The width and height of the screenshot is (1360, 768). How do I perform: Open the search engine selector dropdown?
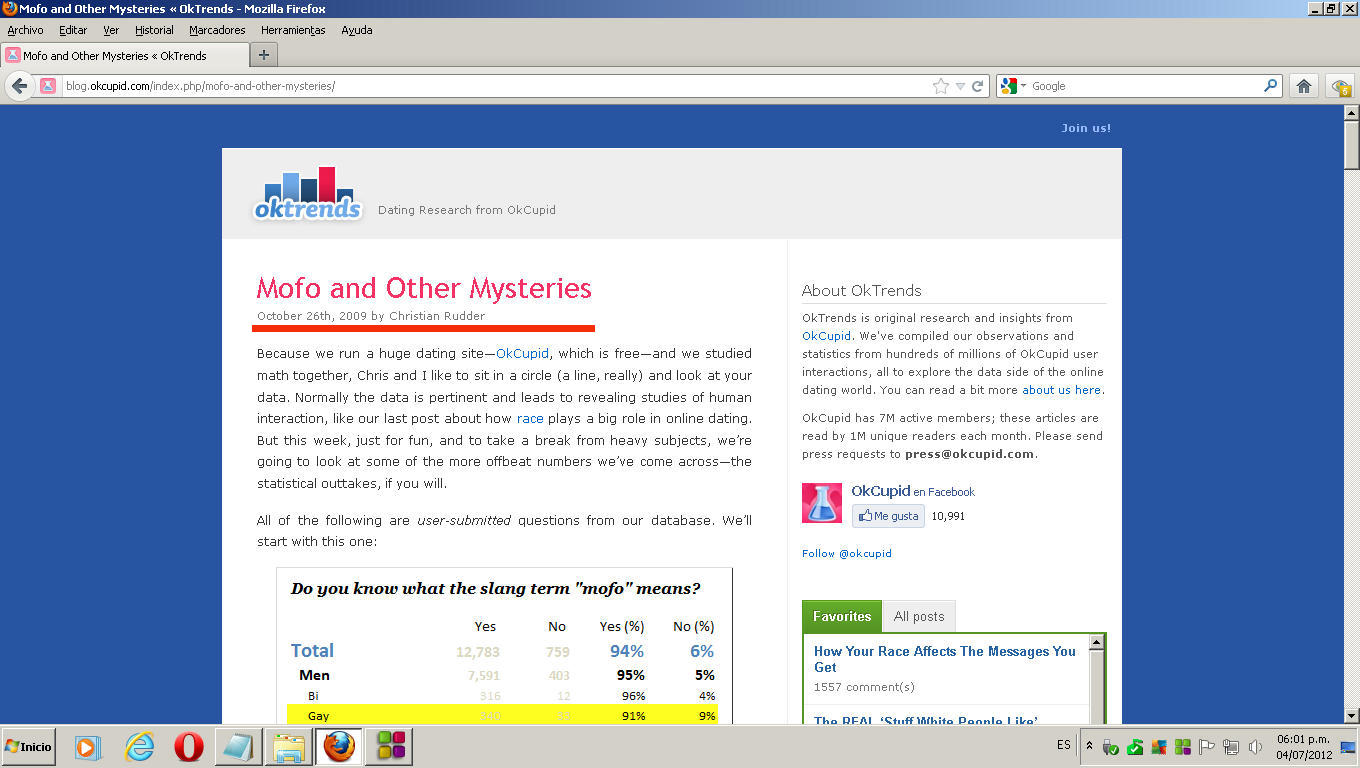[x=1011, y=86]
